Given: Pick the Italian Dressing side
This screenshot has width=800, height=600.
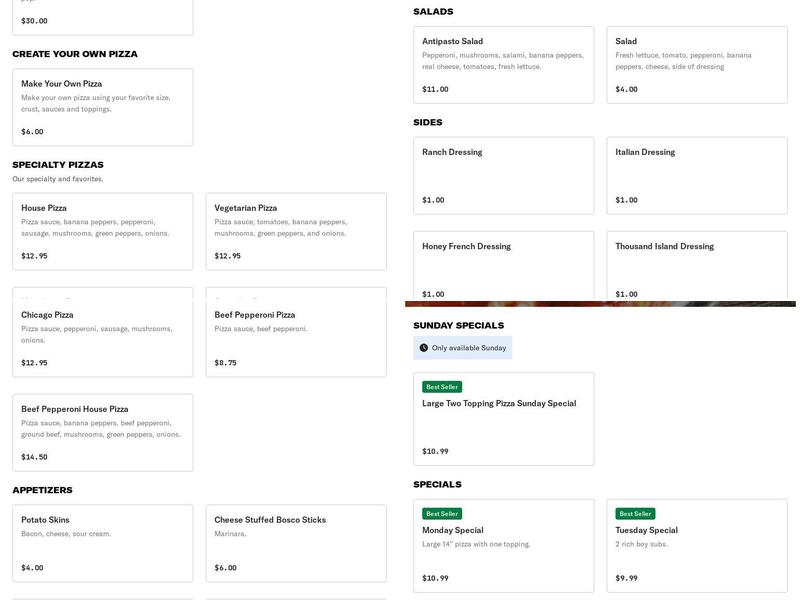Looking at the screenshot, I should click(x=696, y=175).
